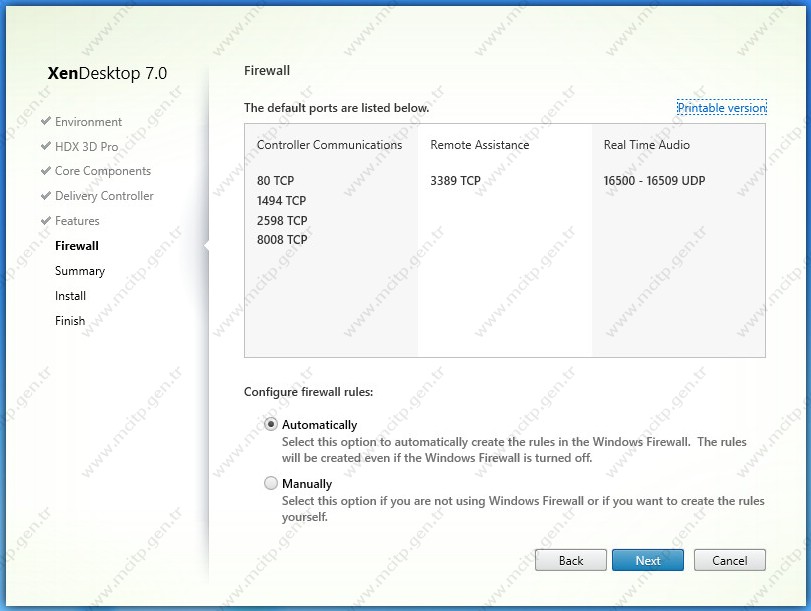The width and height of the screenshot is (811, 611).
Task: Cancel the XenDesktop installation
Action: [729, 560]
